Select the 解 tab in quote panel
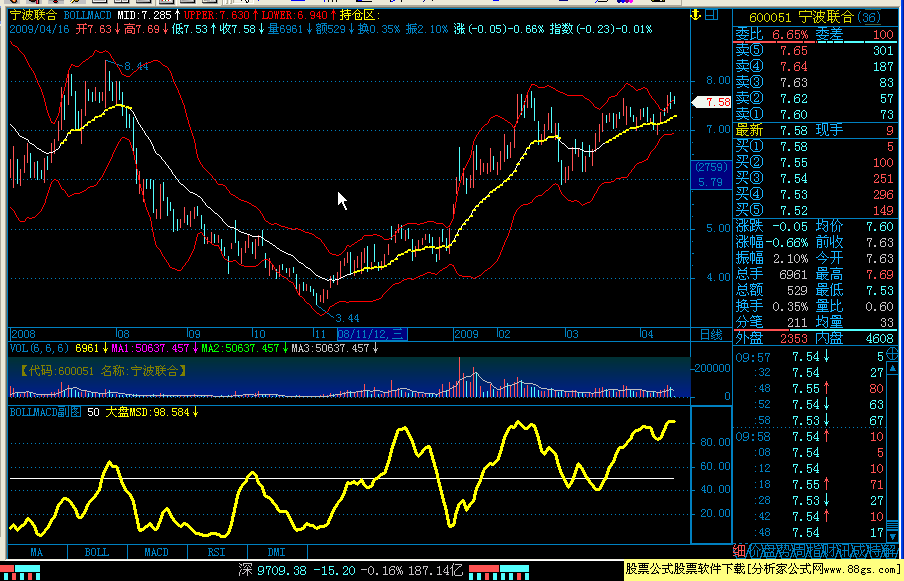Image resolution: width=904 pixels, height=581 pixels. pos(891,551)
